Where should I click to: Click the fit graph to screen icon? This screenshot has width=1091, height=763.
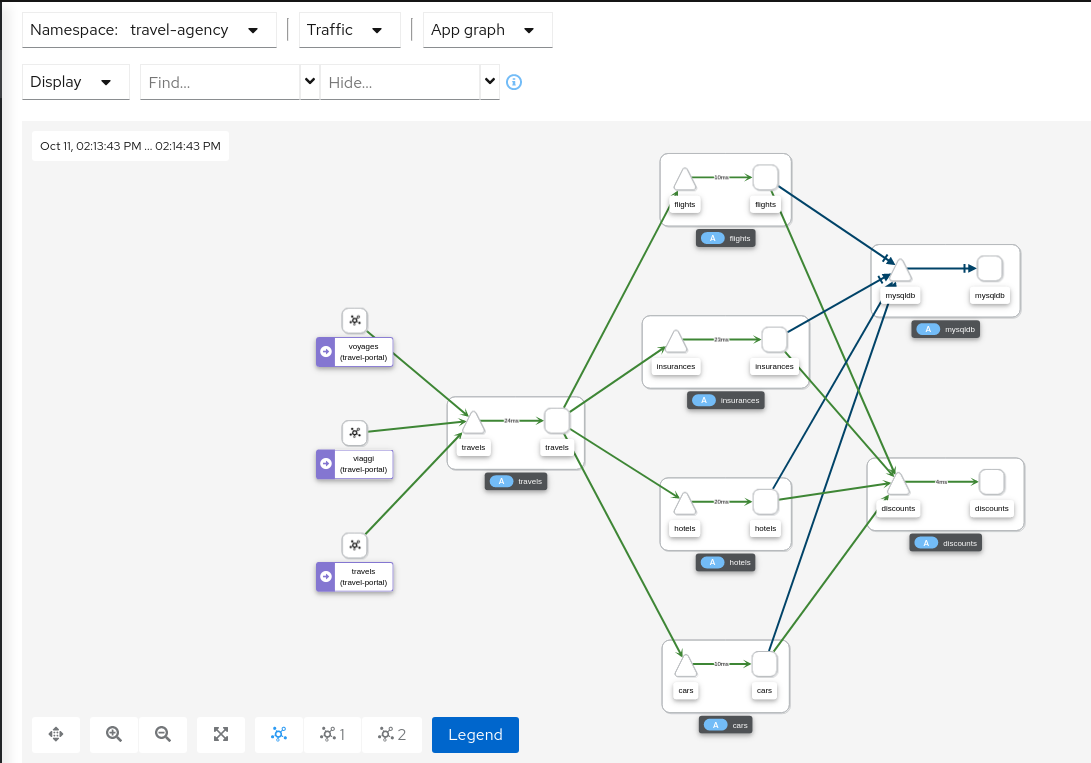pyautogui.click(x=221, y=734)
